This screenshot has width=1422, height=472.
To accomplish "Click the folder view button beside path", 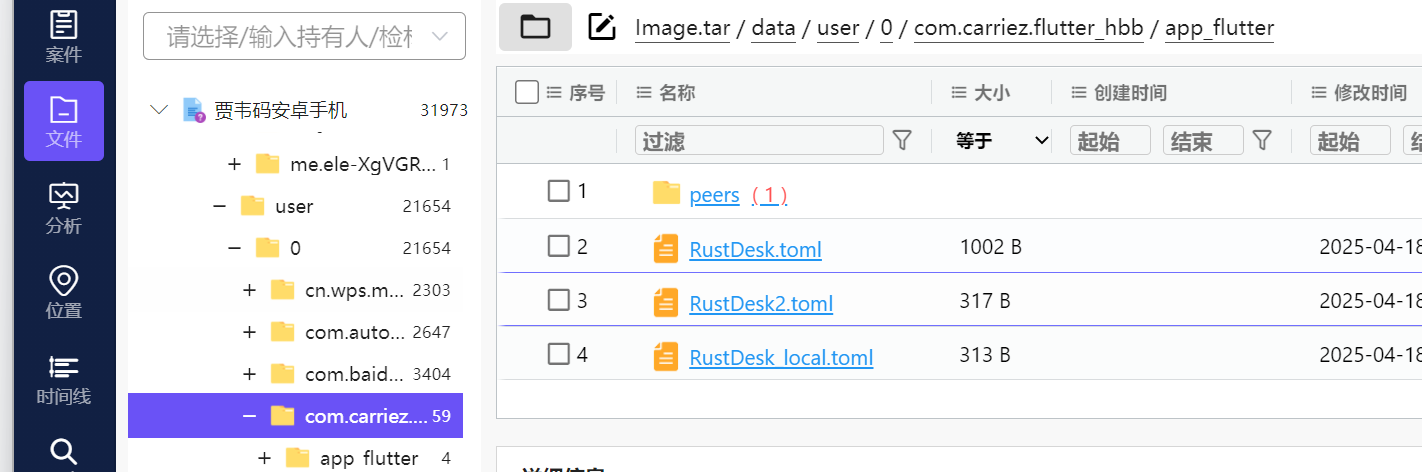I will coord(535,27).
